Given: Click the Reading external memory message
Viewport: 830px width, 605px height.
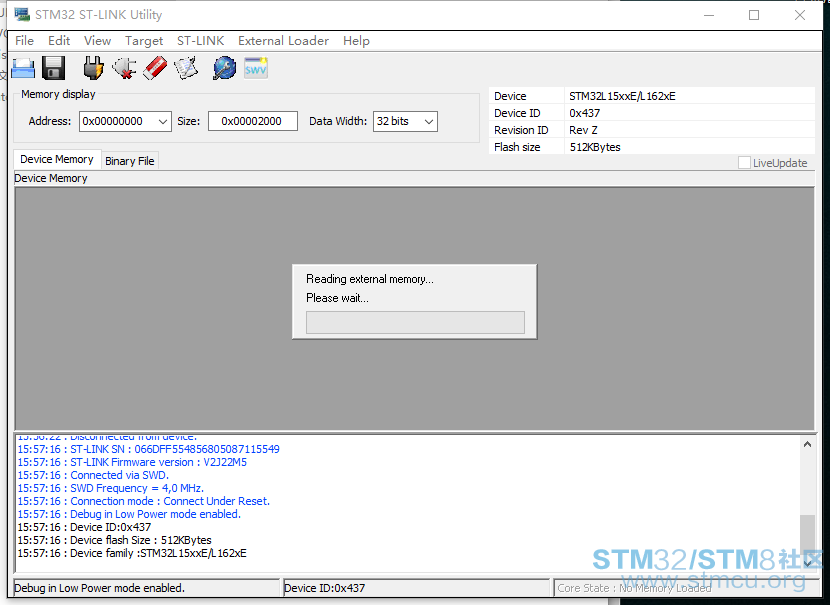Looking at the screenshot, I should tap(369, 279).
